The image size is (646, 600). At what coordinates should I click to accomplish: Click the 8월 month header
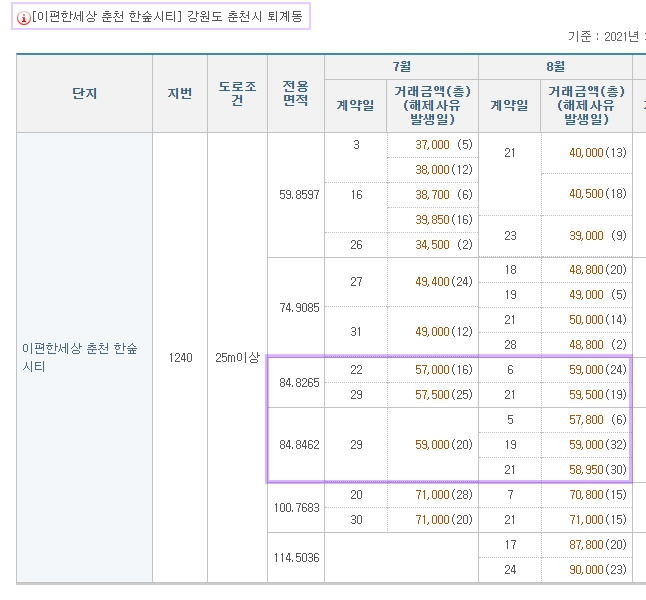(555, 66)
